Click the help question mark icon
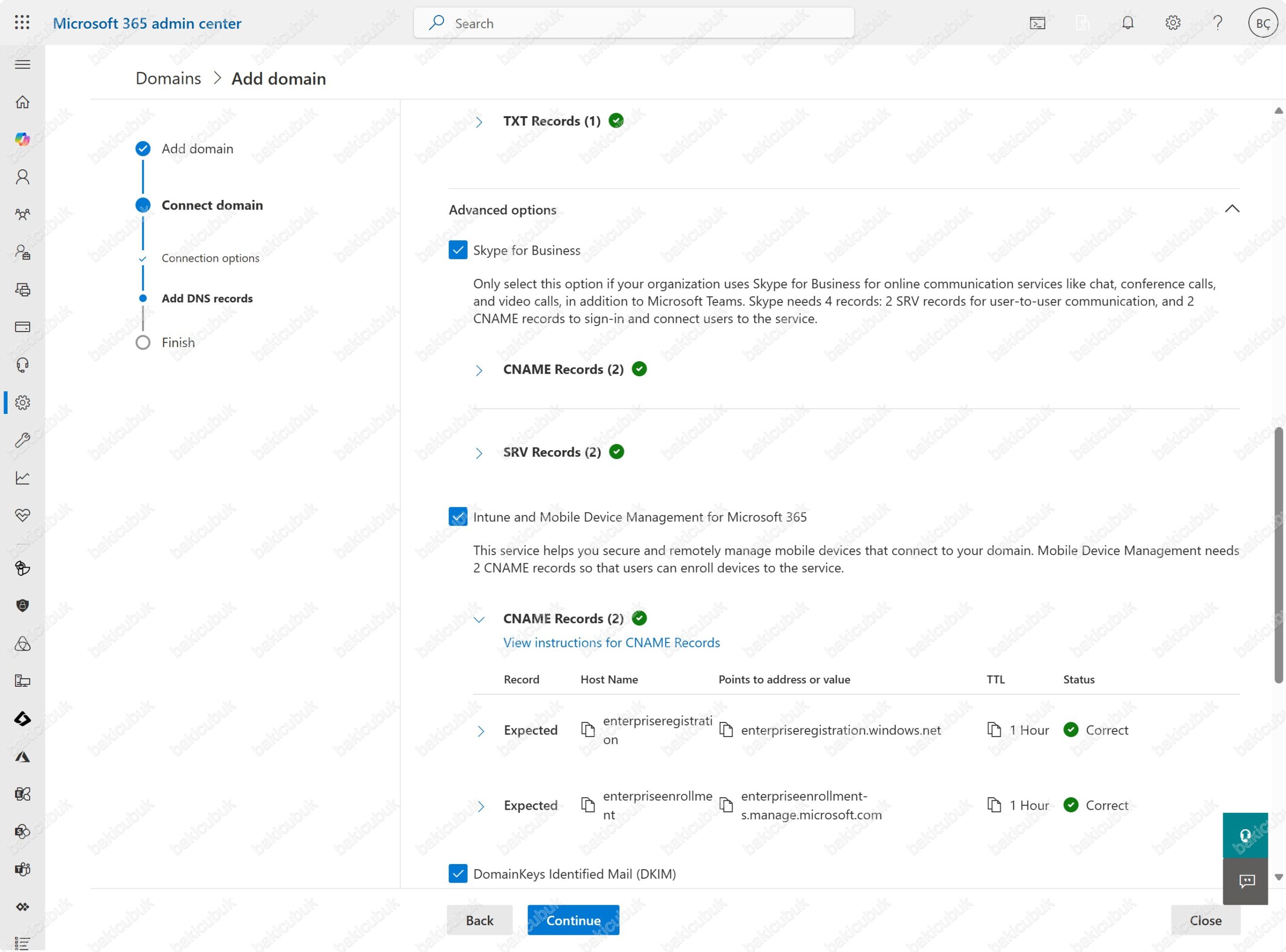 pyautogui.click(x=1218, y=23)
